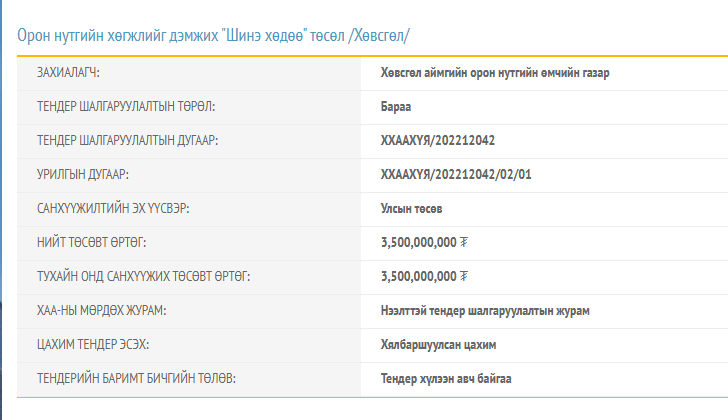Select Хөвсгөл аймгийн орон нутгийн өмчийн газар value
728x420 pixels.
[495, 73]
